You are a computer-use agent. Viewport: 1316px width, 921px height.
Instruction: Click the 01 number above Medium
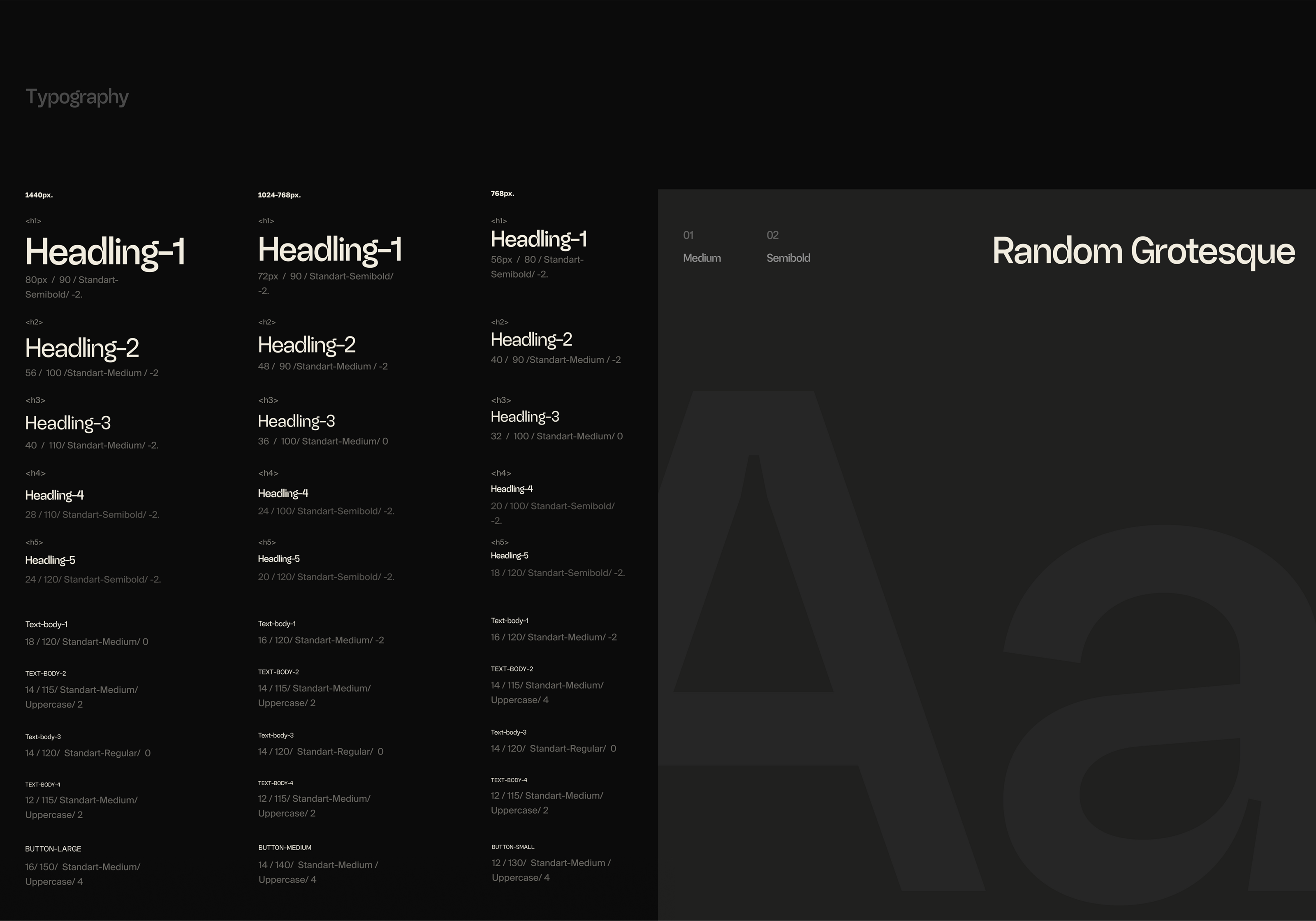[x=688, y=235]
